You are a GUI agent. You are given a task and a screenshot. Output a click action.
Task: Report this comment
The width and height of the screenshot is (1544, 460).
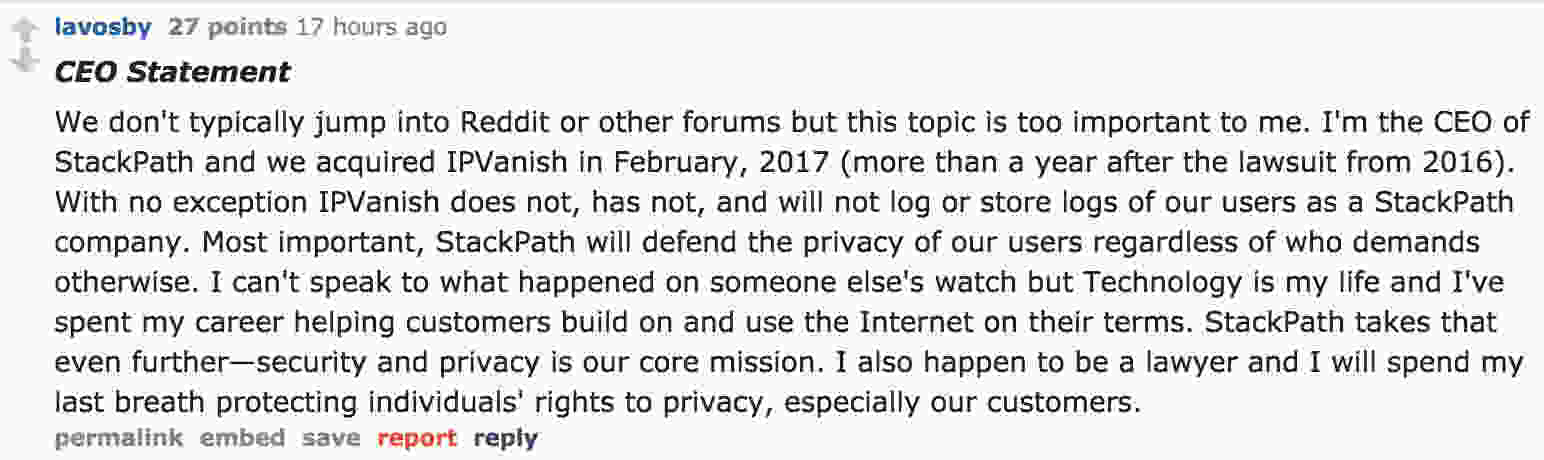click(x=417, y=437)
